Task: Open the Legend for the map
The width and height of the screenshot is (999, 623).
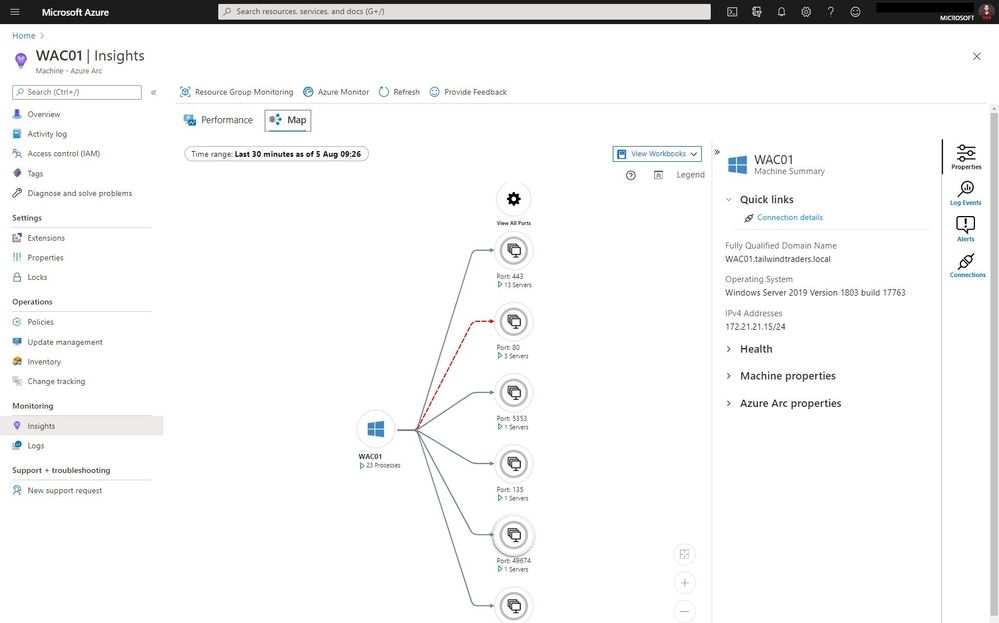Action: (x=690, y=175)
